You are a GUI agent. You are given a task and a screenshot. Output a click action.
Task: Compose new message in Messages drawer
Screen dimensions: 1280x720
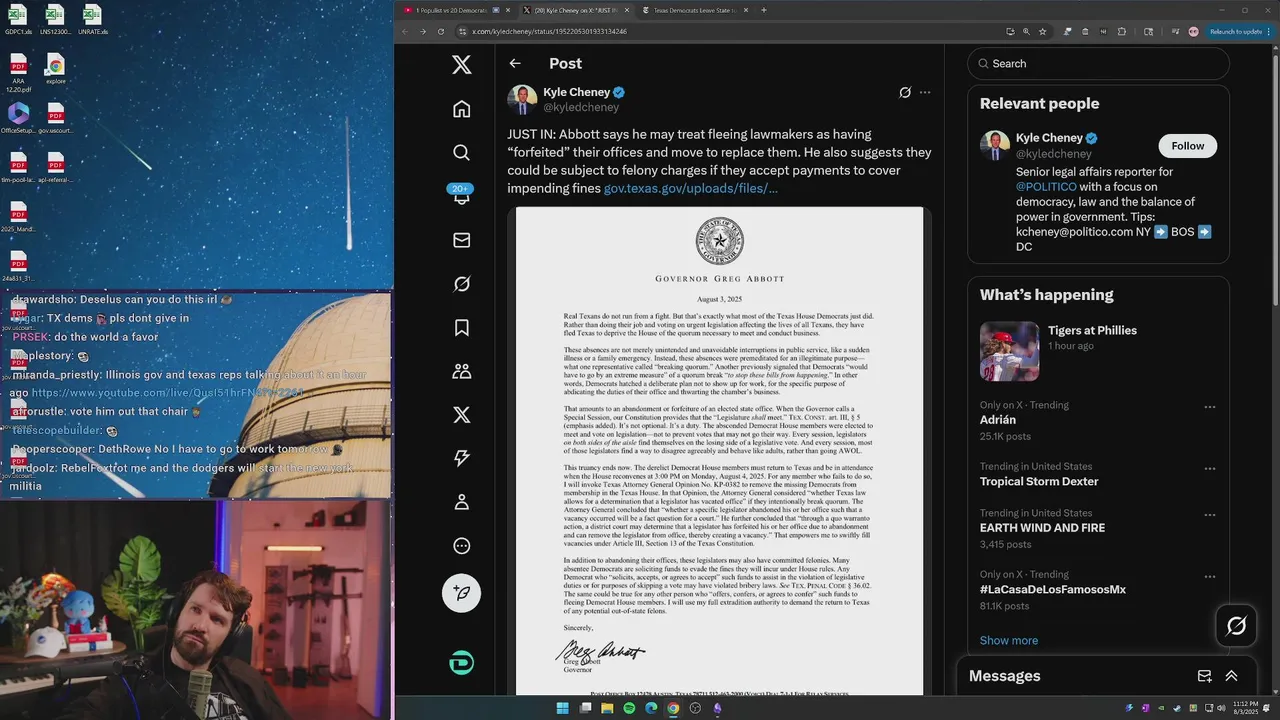1205,676
